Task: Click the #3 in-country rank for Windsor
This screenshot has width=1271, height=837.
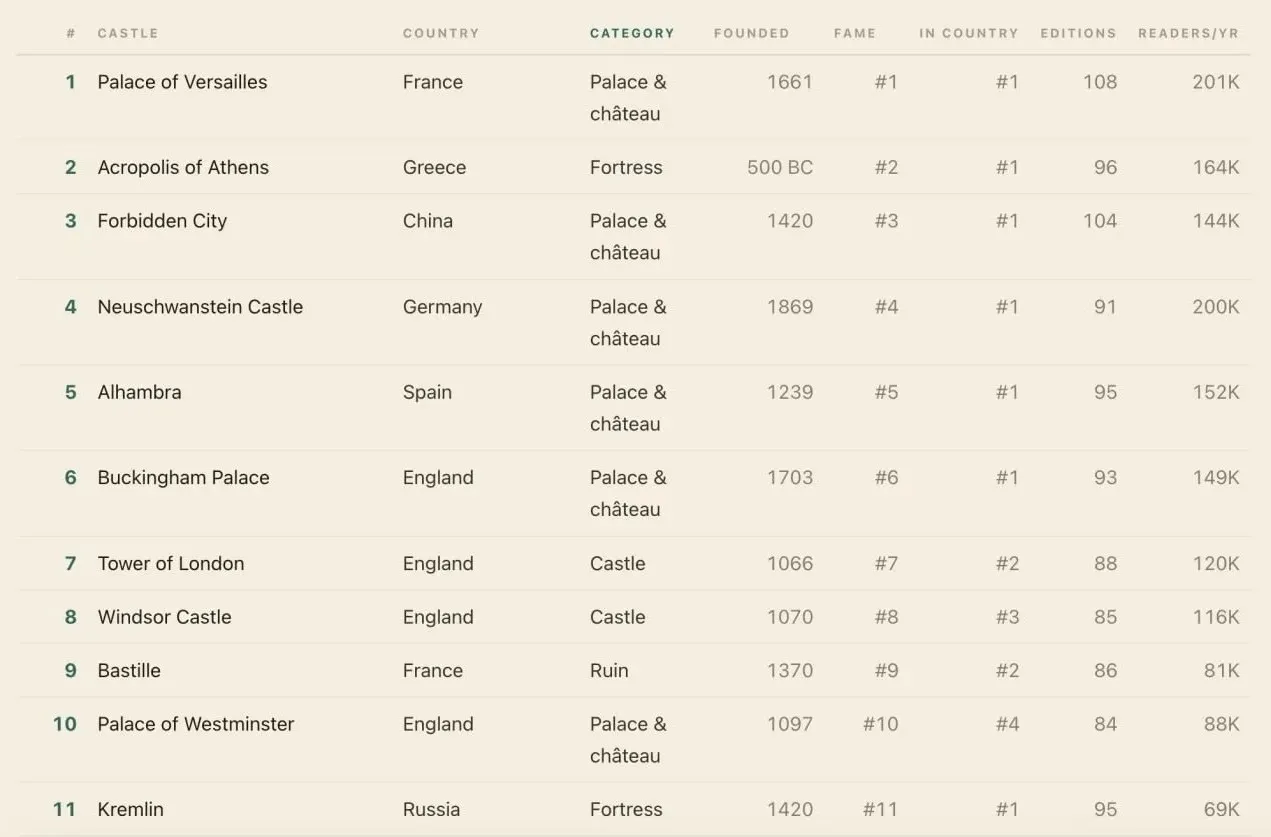Action: [1007, 617]
